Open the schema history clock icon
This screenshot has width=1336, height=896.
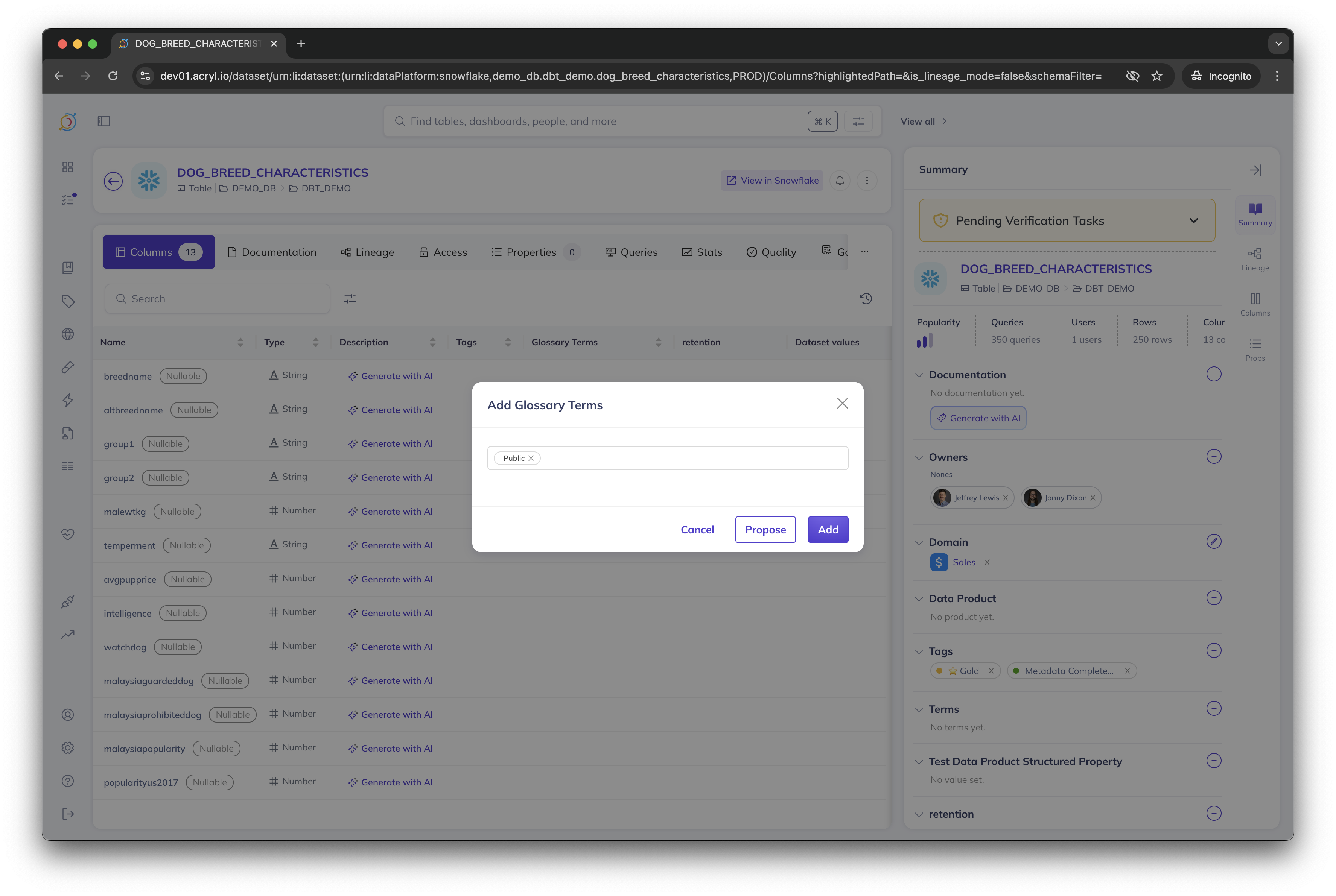tap(866, 299)
